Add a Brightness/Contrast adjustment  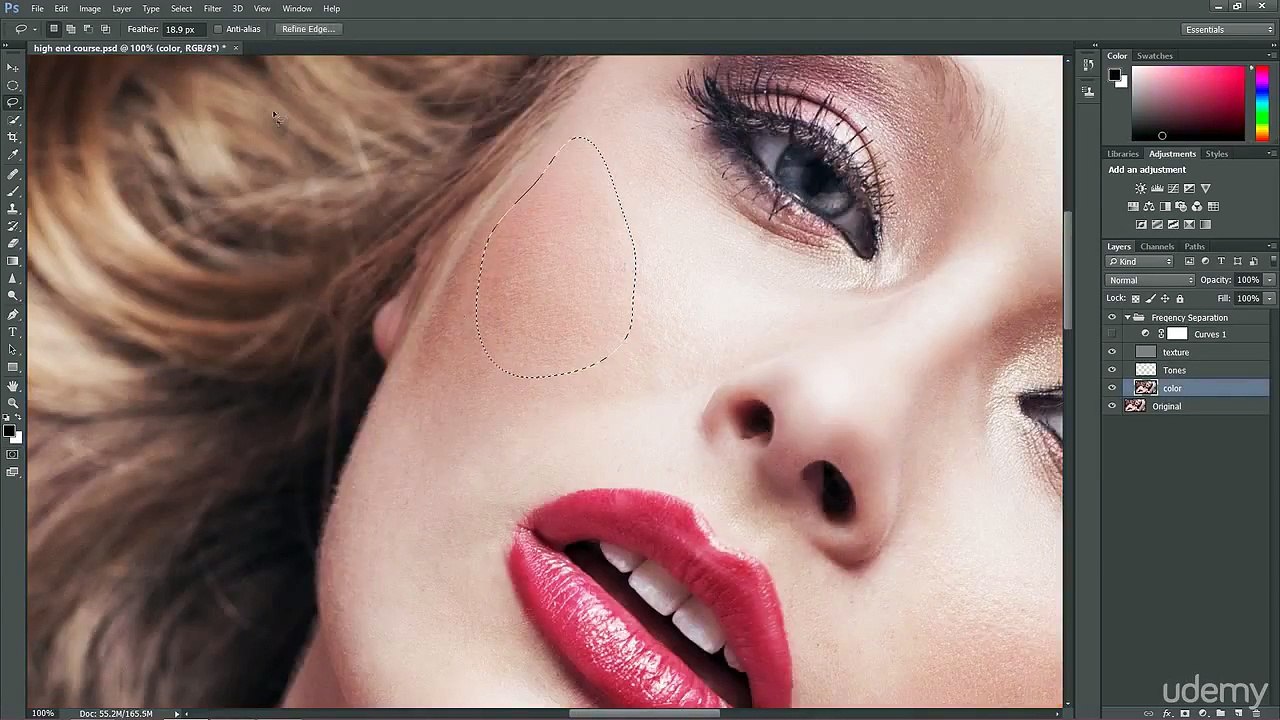1140,188
